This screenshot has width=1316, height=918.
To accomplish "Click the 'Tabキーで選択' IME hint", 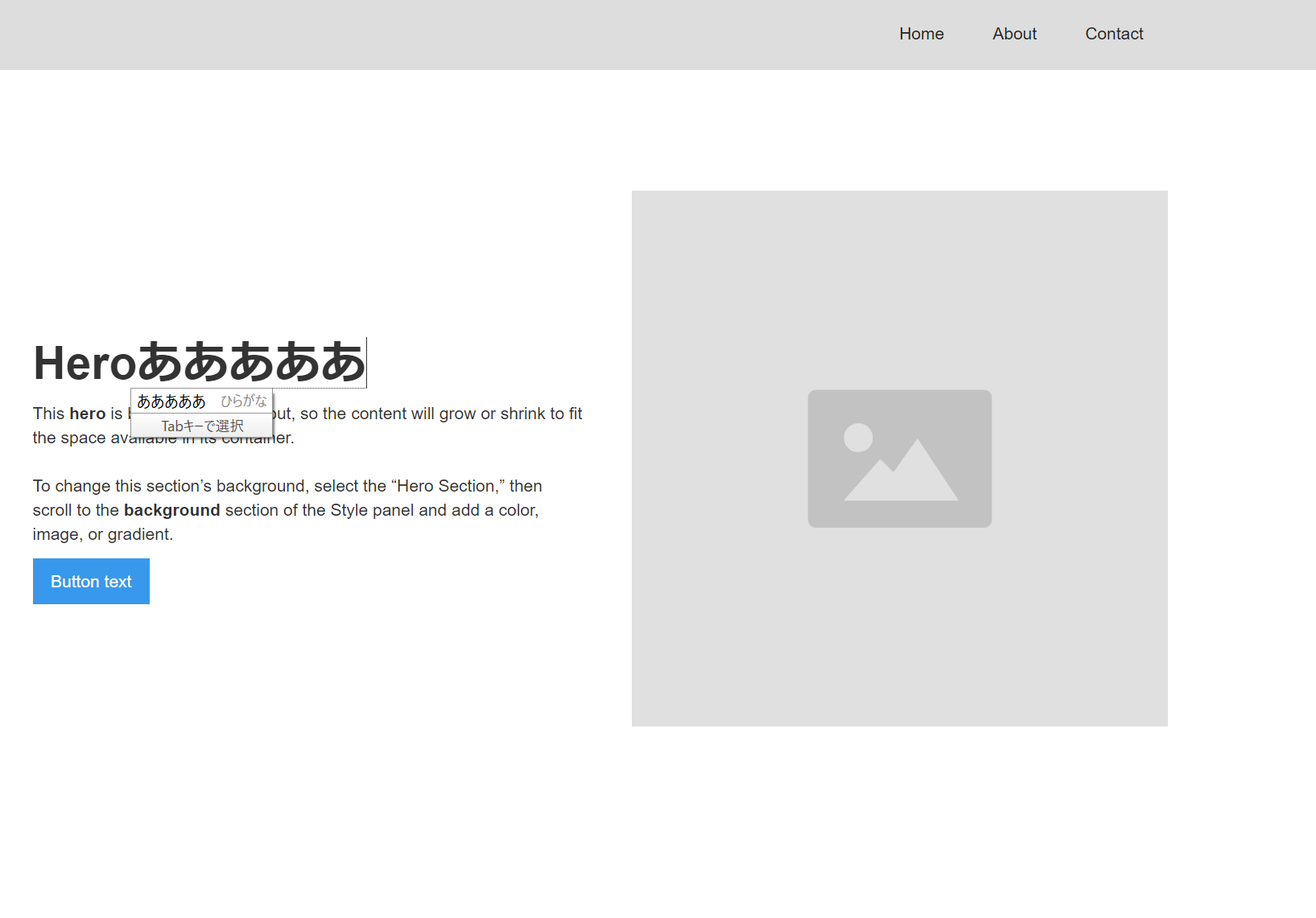I will click(x=202, y=426).
